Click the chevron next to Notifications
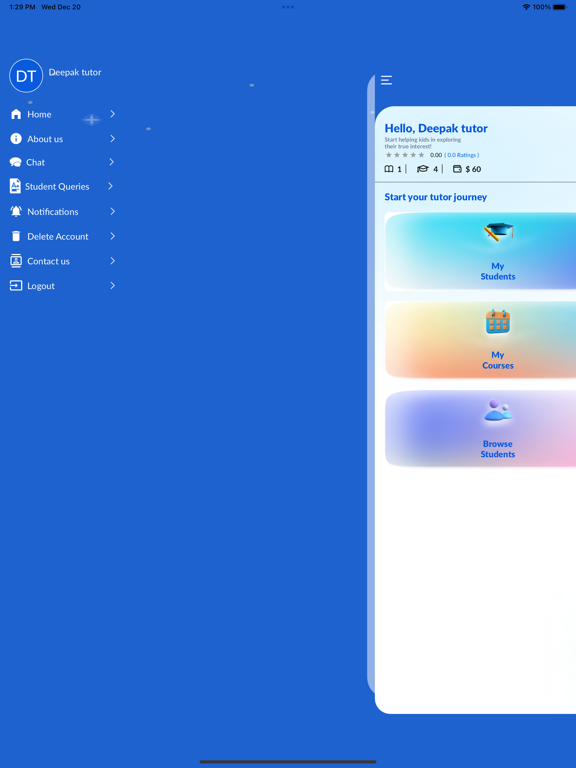576x768 pixels. pyautogui.click(x=113, y=211)
